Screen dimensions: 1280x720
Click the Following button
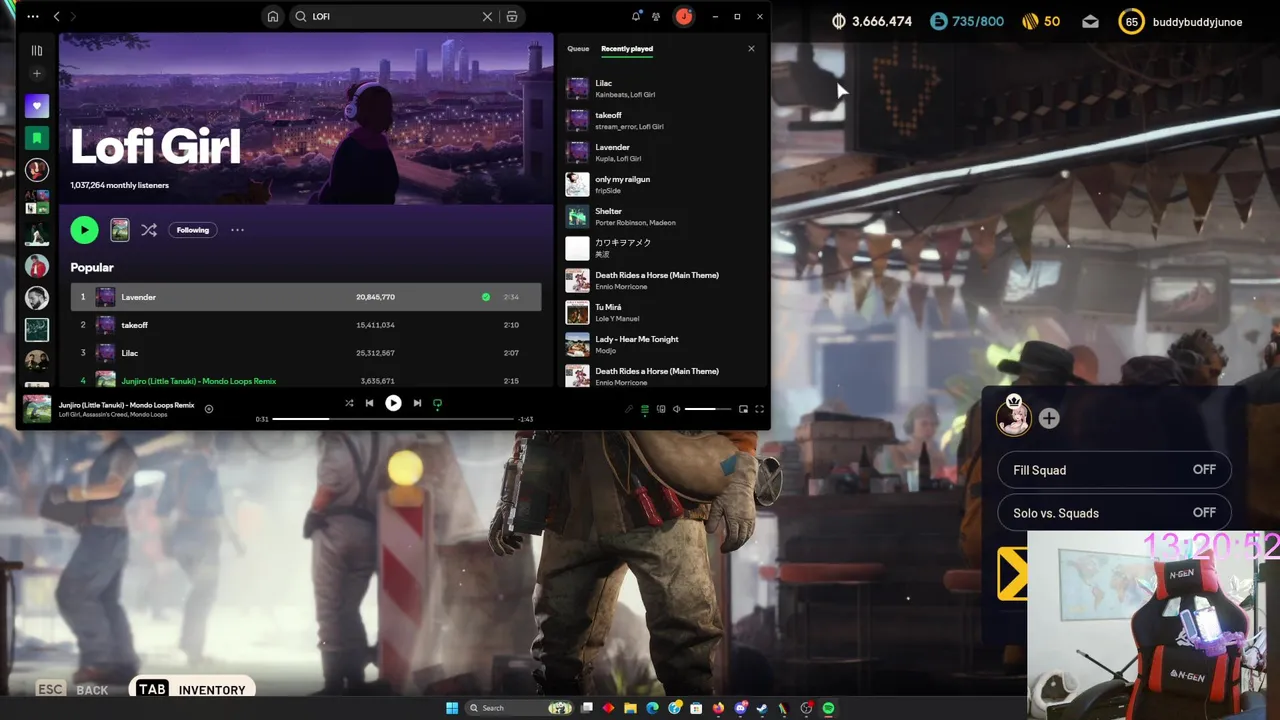point(193,230)
